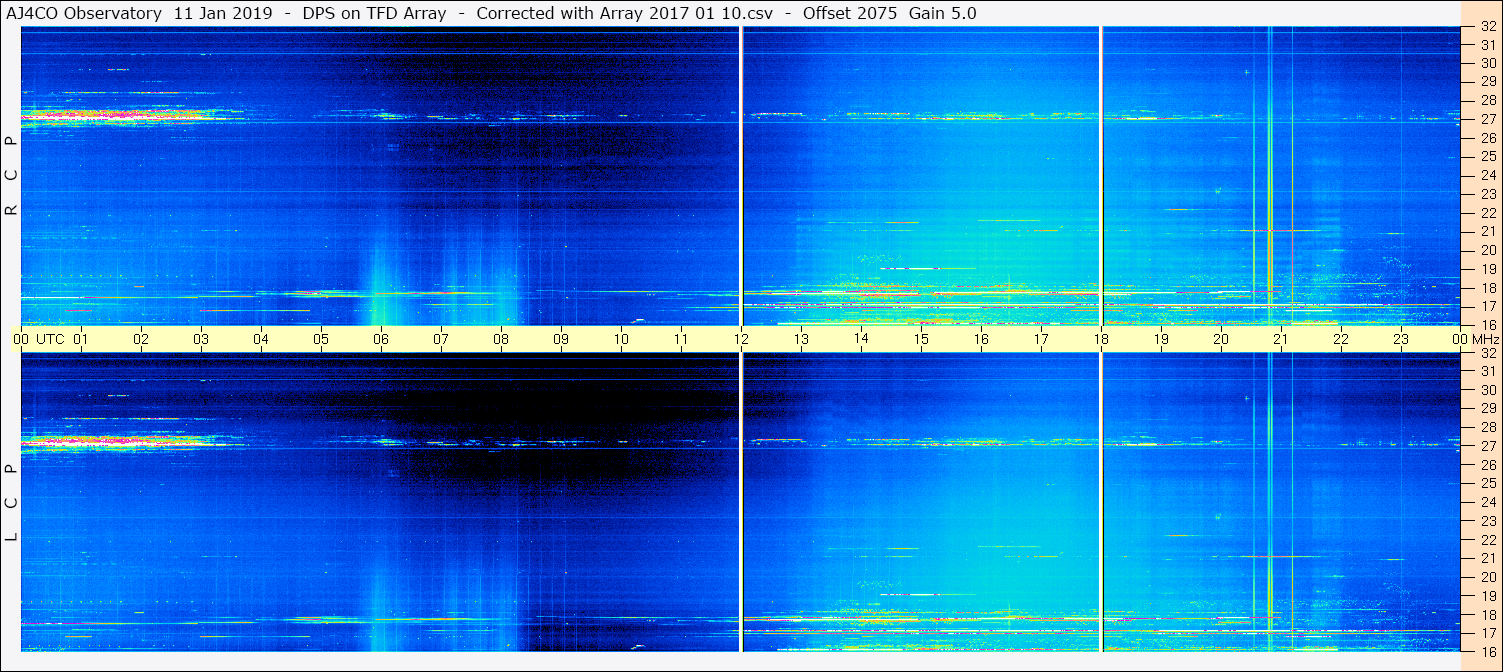Click the 18 hour label on time axis

[1101, 339]
